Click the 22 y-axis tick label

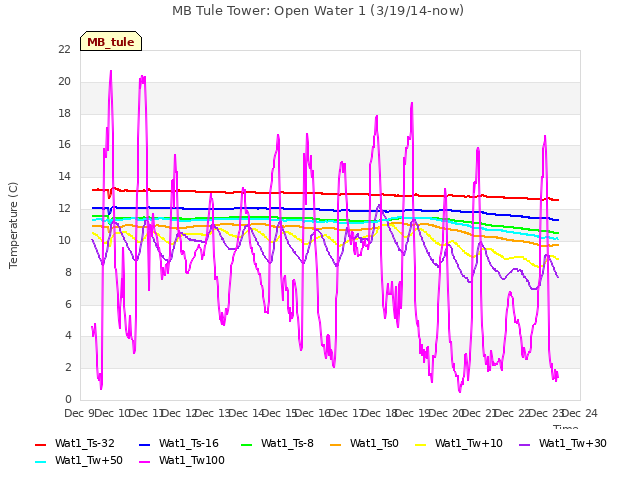click(64, 49)
